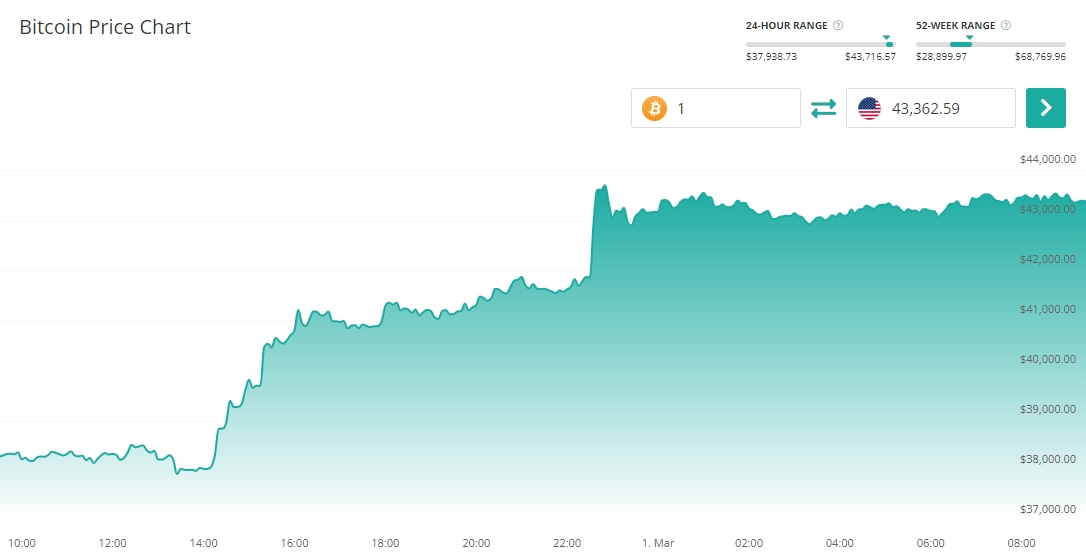Click the 24-HOUR RANGE label text
This screenshot has height=558, width=1086.
point(787,25)
